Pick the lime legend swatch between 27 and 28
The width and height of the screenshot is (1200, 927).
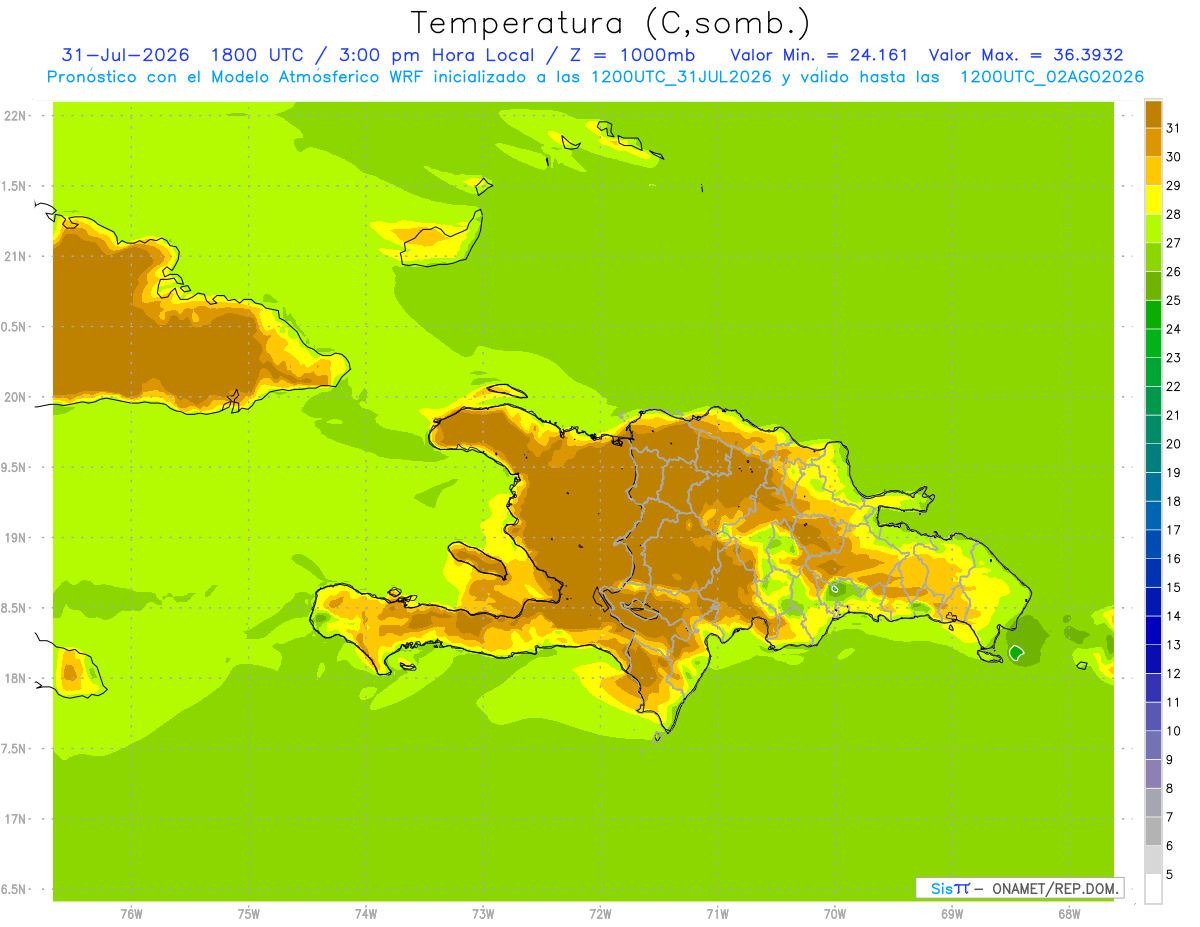[1153, 227]
